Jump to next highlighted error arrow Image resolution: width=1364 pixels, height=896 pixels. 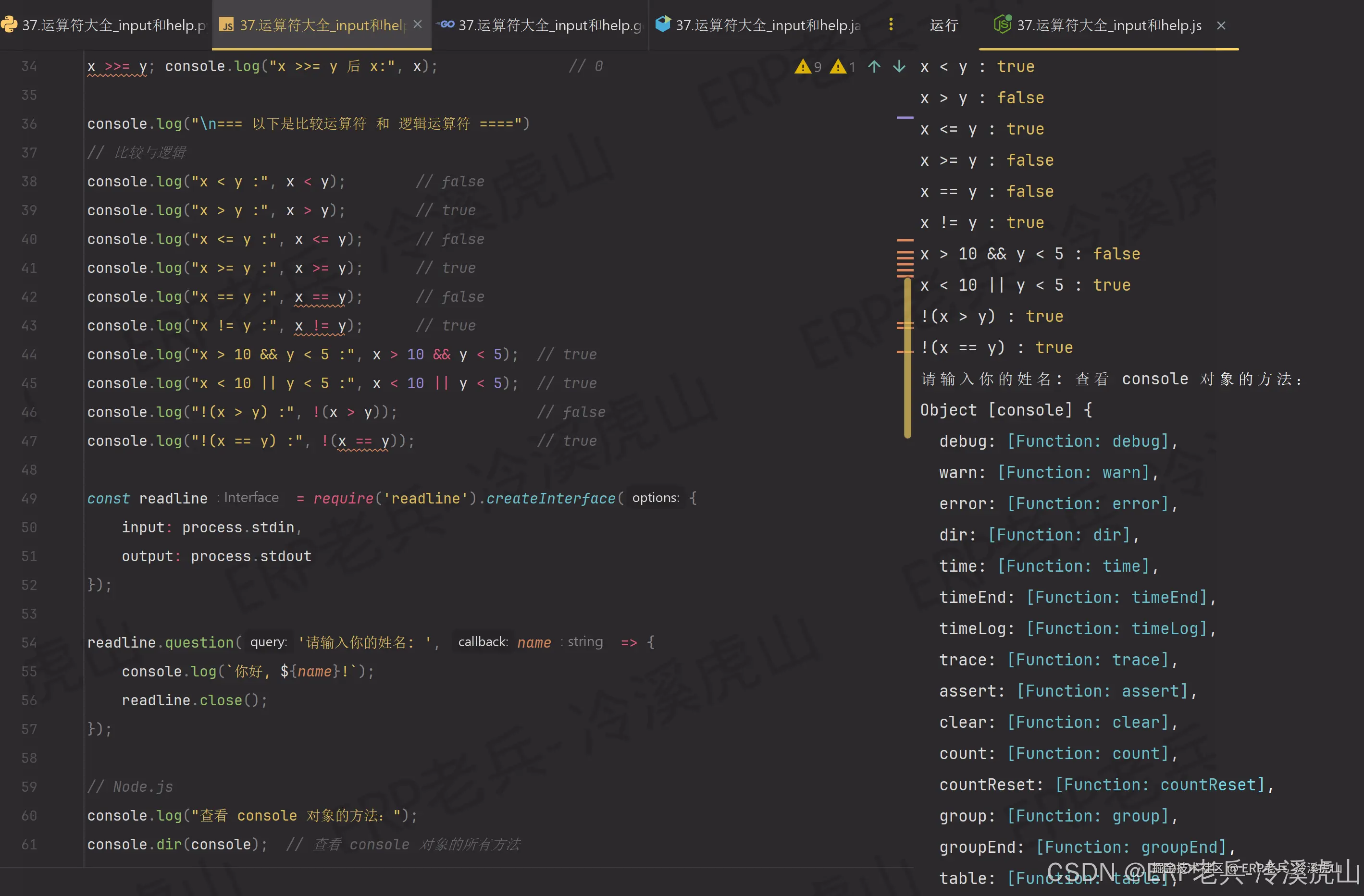899,66
